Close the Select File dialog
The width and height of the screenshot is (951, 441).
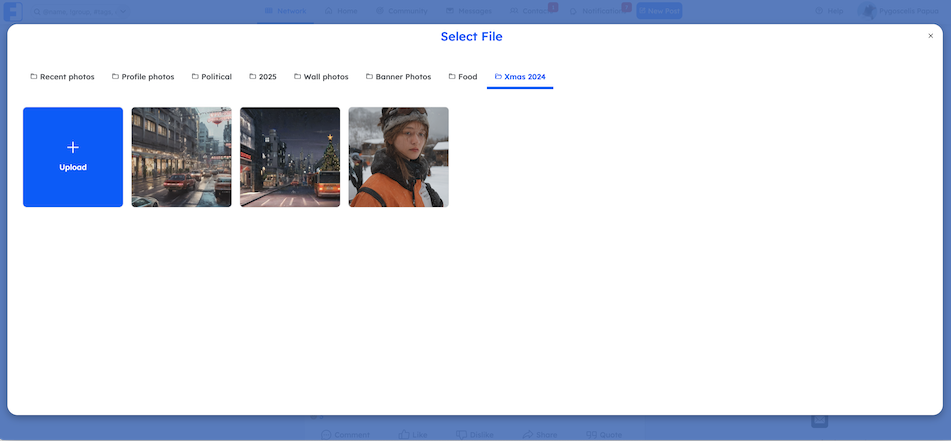(930, 36)
